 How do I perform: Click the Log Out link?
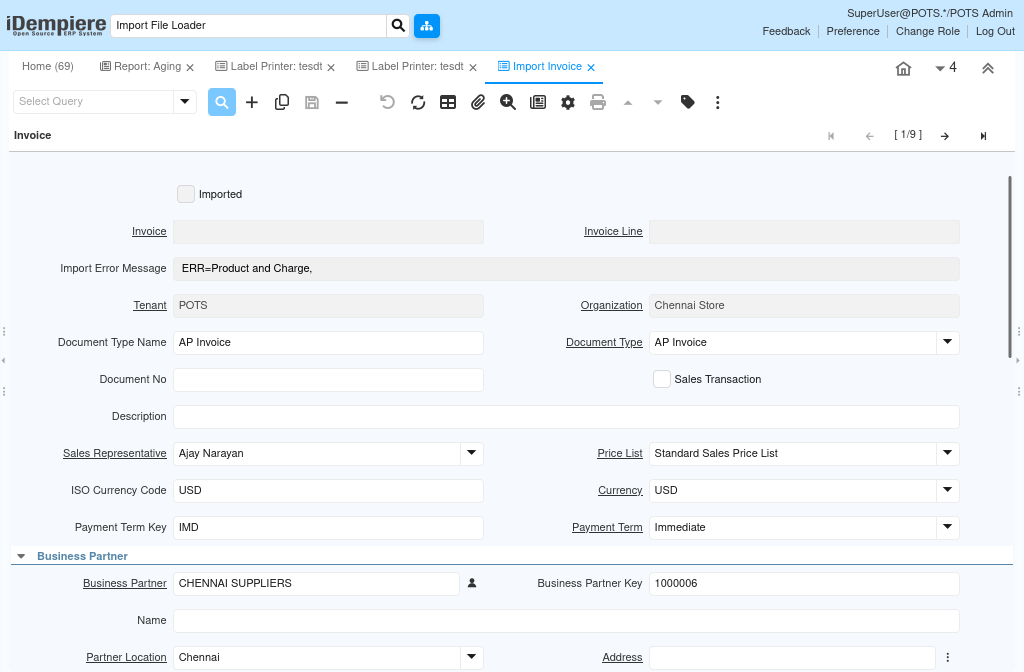995,31
